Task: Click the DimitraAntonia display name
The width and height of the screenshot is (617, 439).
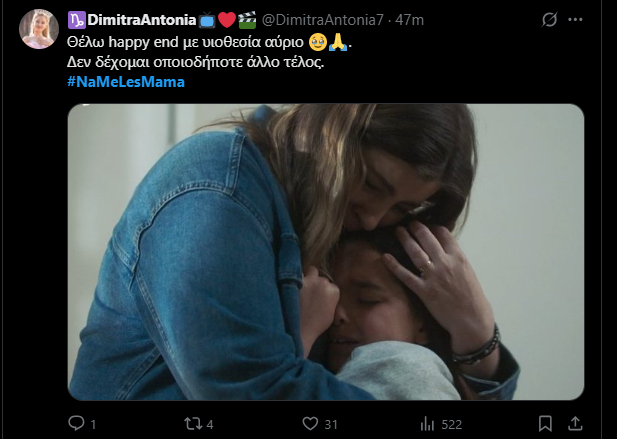Action: 143,20
